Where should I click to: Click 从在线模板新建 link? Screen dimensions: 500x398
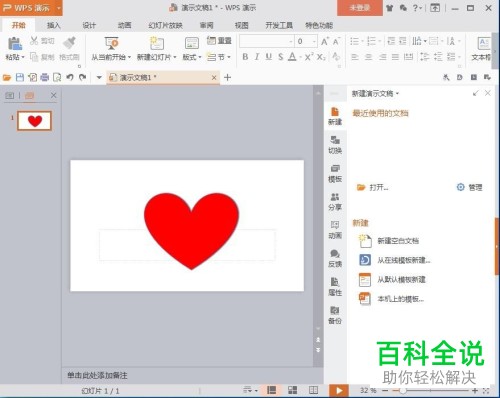[x=394, y=260]
